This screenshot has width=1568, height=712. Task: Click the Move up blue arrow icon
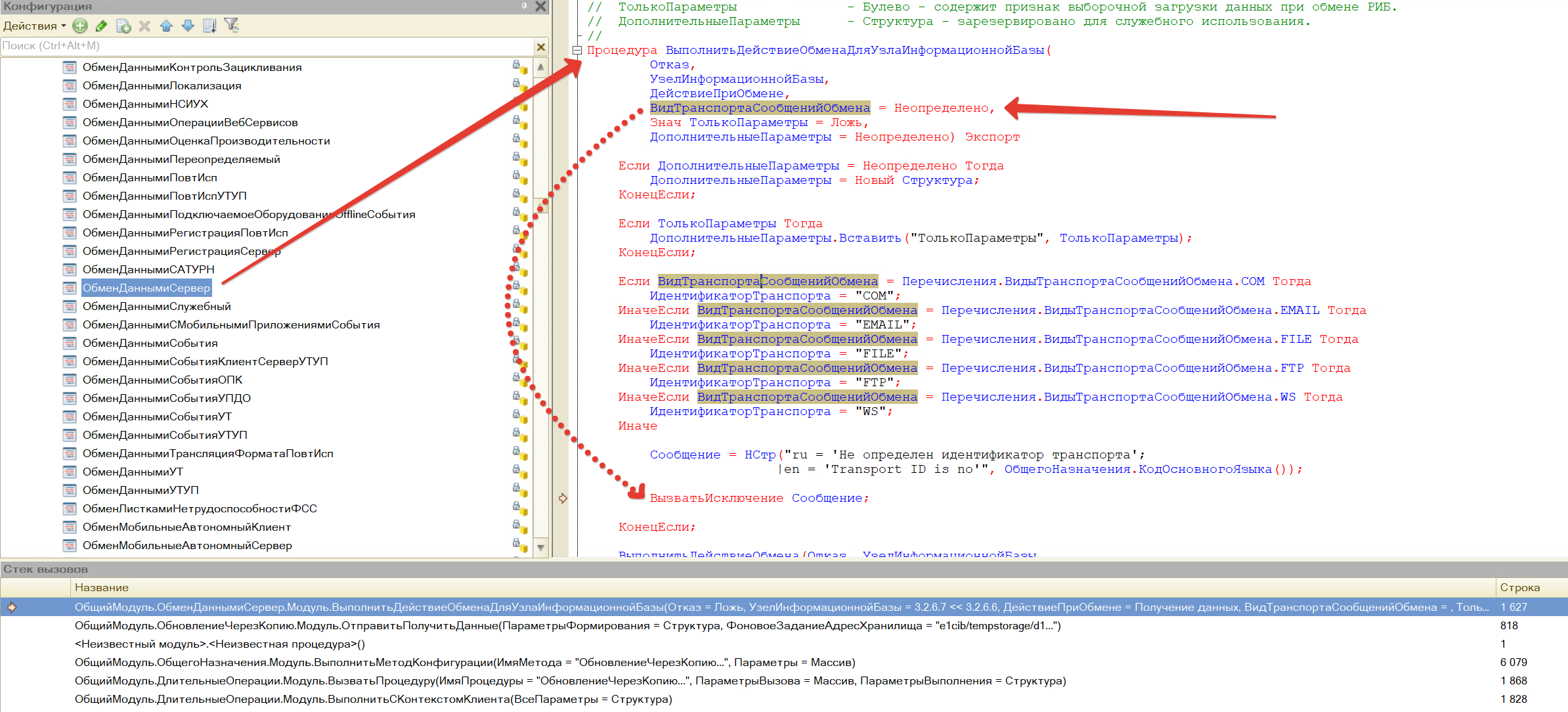pos(167,26)
